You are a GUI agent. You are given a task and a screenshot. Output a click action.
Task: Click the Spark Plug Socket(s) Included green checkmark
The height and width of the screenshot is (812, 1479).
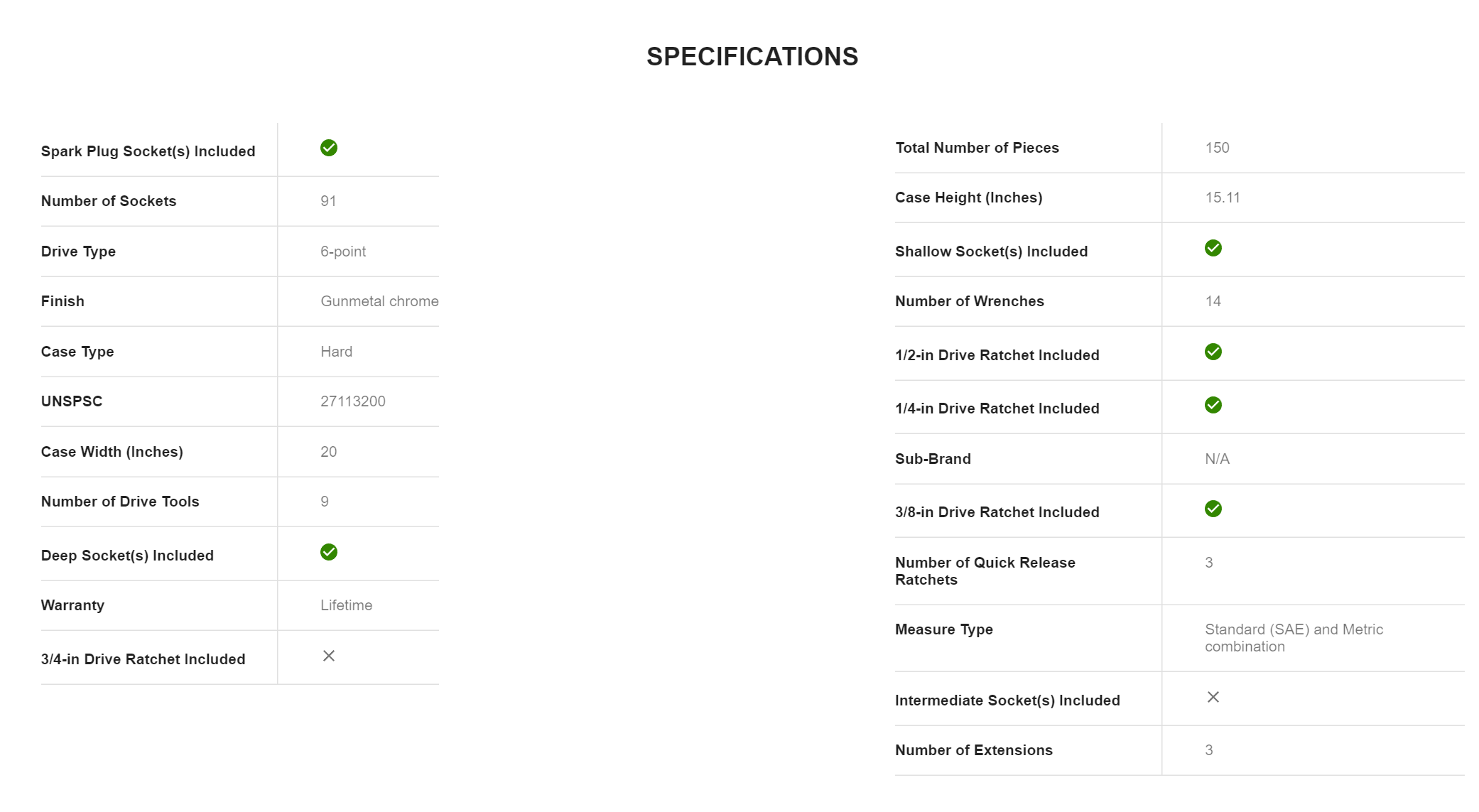click(x=328, y=148)
